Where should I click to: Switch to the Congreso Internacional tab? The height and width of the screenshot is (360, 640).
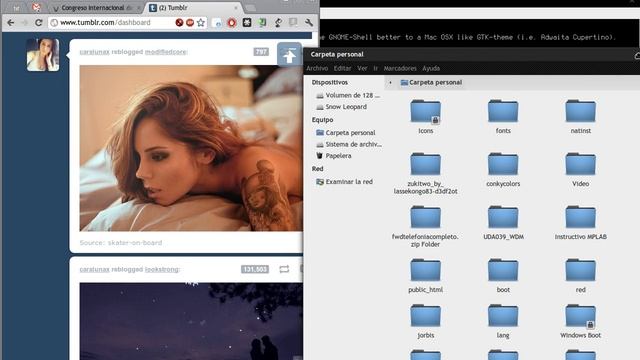[x=97, y=8]
